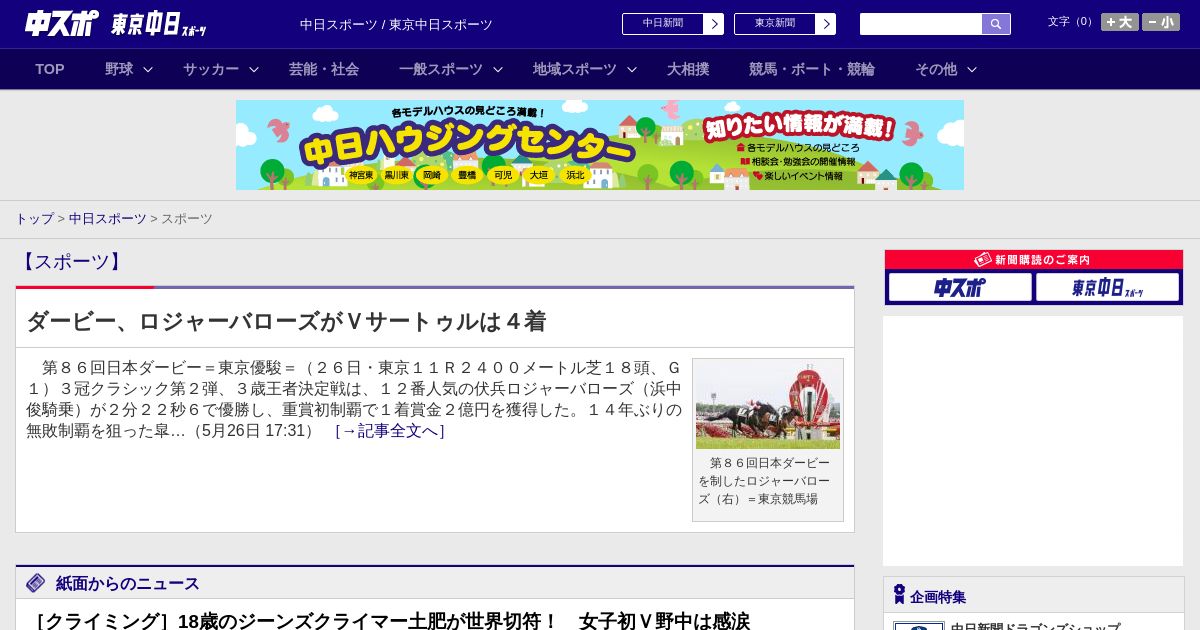Open the 一般スポーツ menu
The image size is (1200, 630).
(x=441, y=69)
